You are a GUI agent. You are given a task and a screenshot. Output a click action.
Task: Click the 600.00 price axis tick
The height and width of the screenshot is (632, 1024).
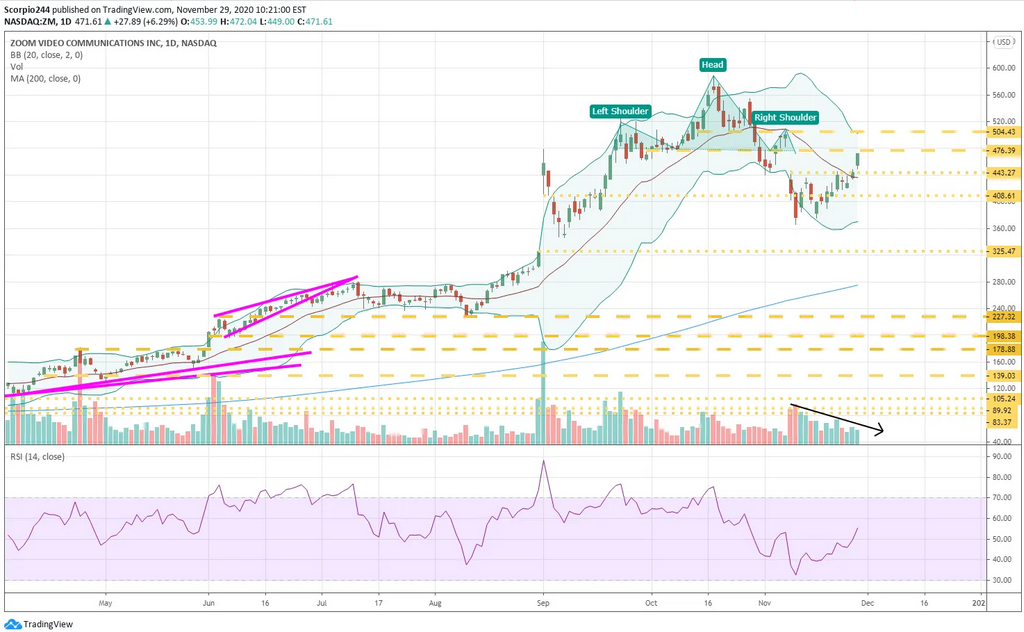[x=1004, y=68]
